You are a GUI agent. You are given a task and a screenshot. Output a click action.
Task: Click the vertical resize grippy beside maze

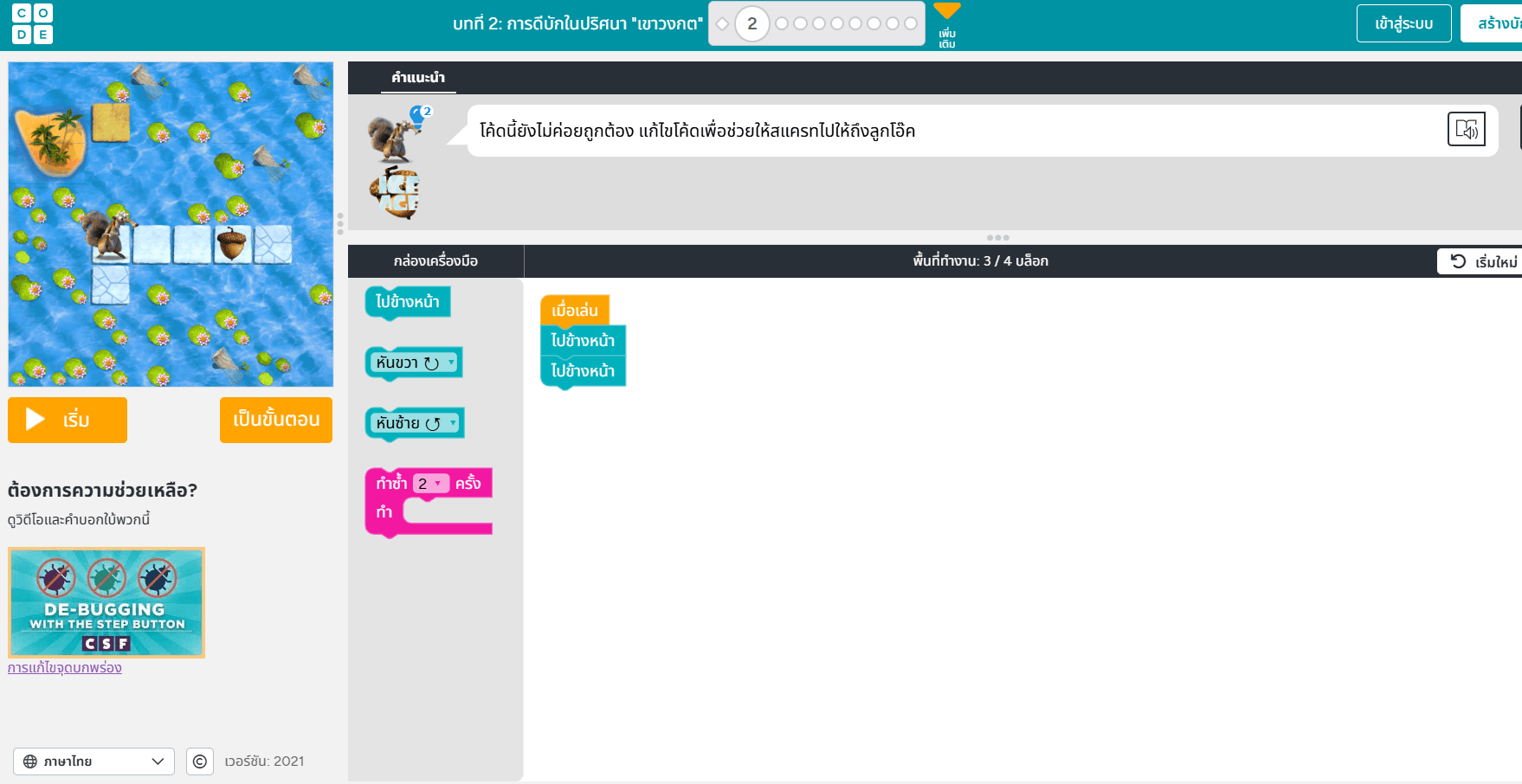pos(340,223)
